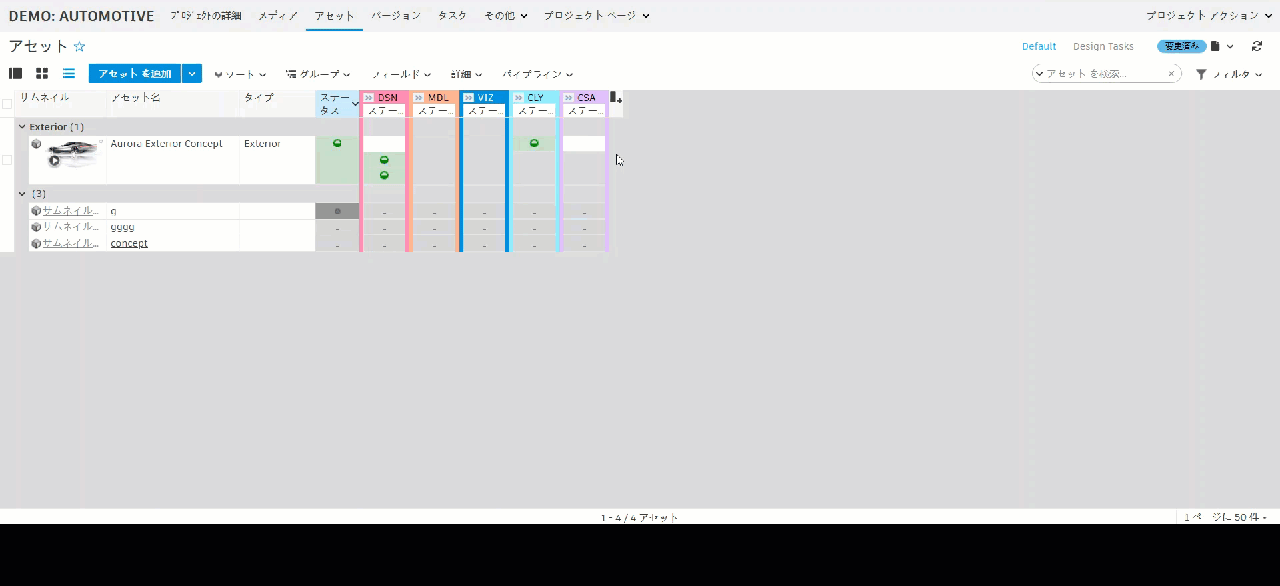Open the フィルタ dropdown

[x=1230, y=74]
